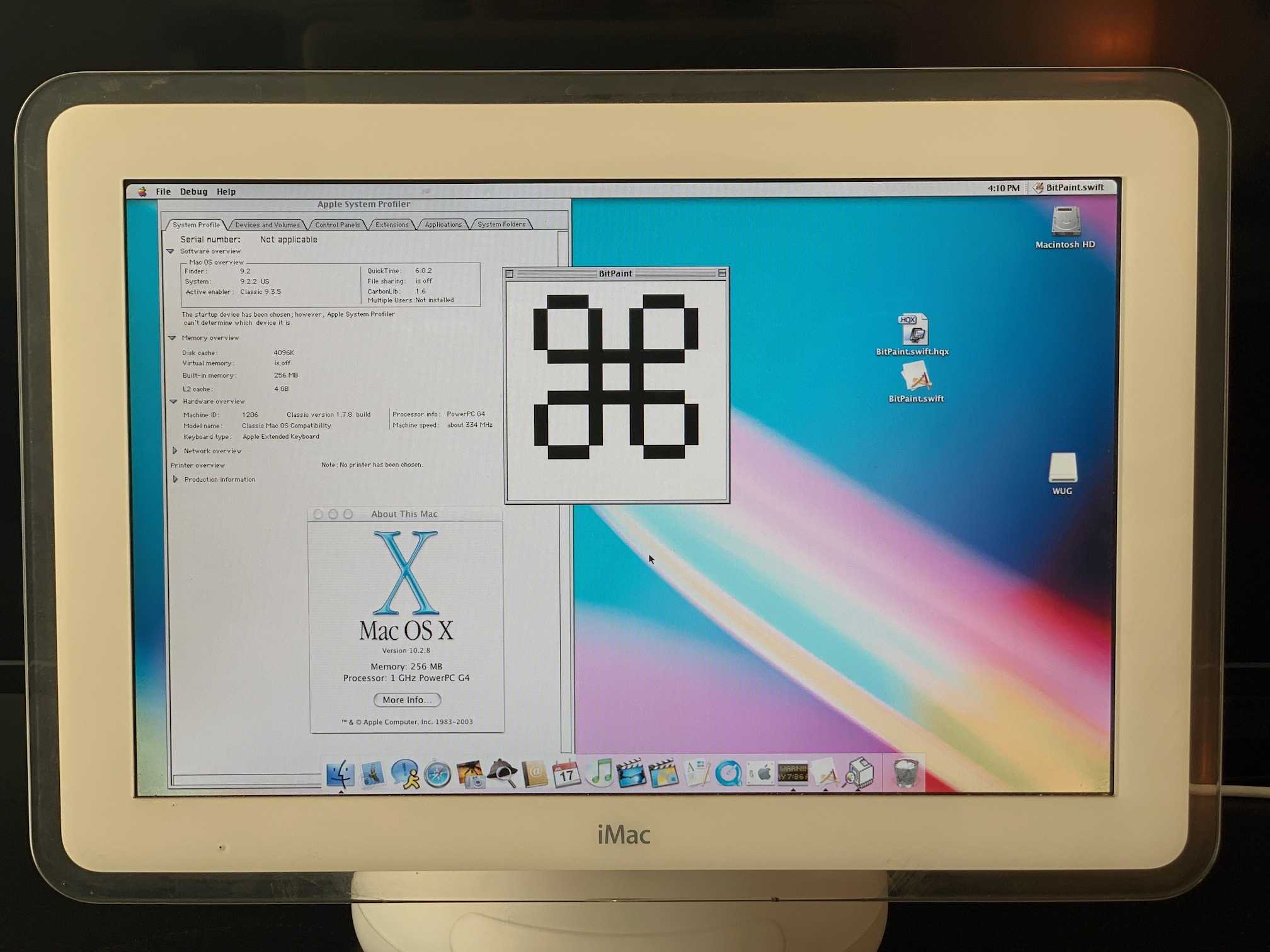Close the About This Mac window
Screen dimensions: 1270x952
click(x=318, y=514)
